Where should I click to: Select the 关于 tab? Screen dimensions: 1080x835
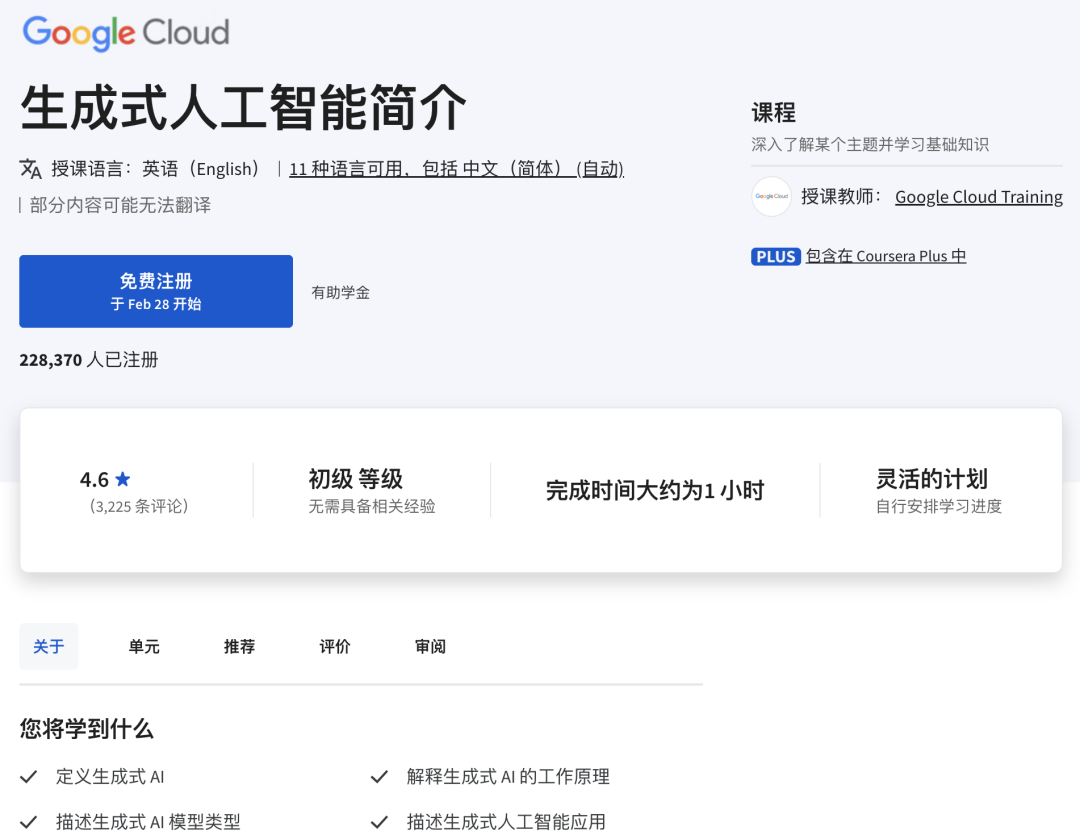click(48, 646)
